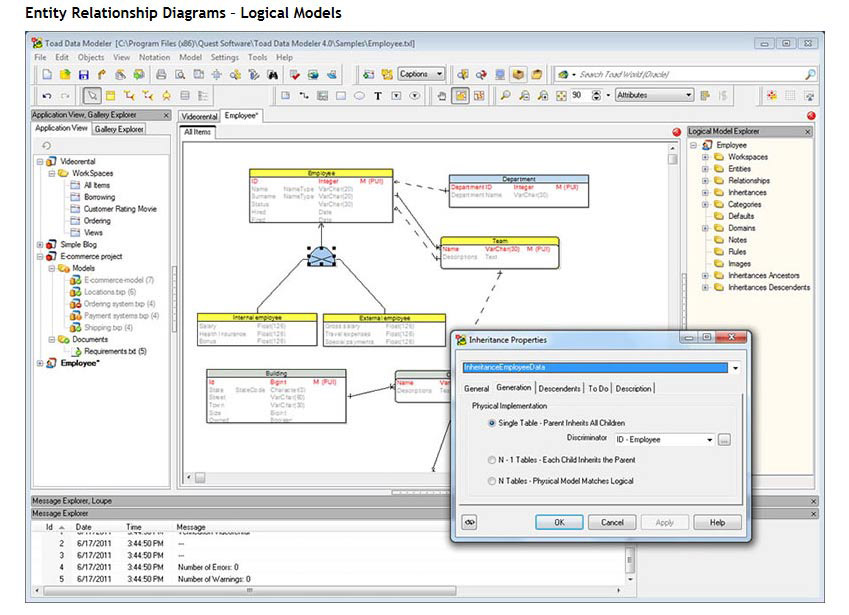Open the Discriminator ID - Employee dropdown

click(x=709, y=440)
